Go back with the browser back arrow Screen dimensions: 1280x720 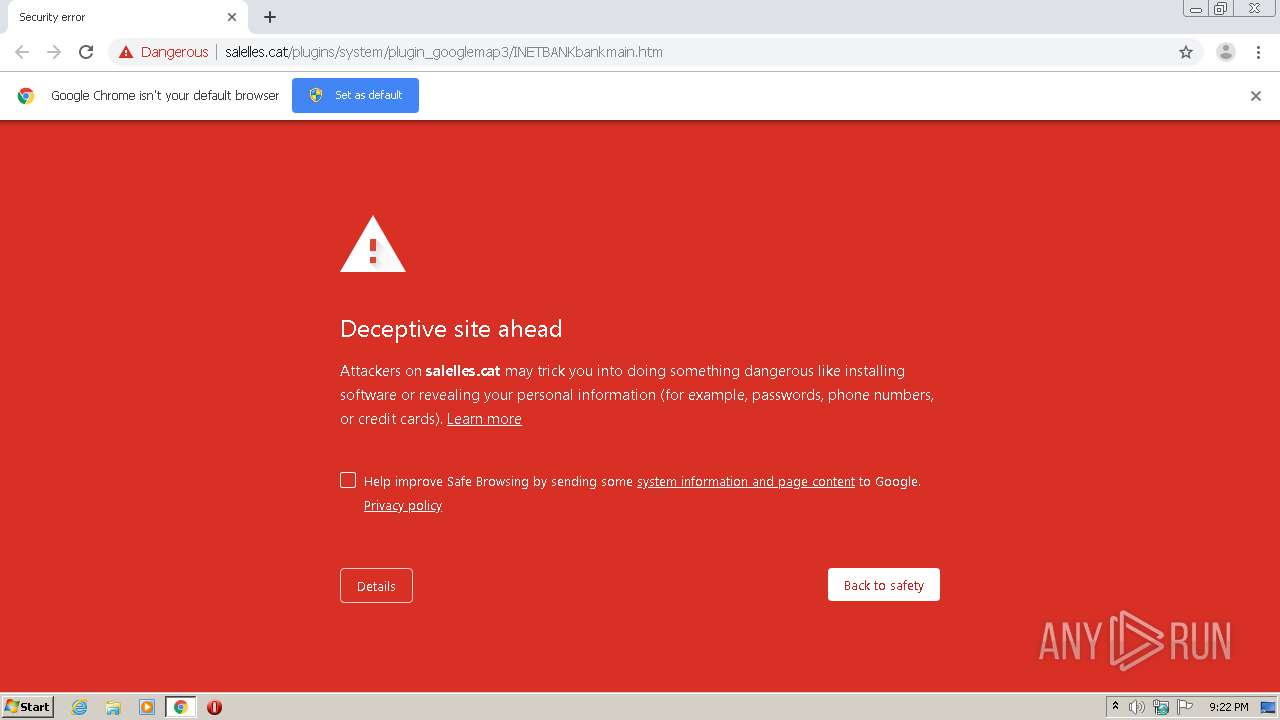point(22,52)
